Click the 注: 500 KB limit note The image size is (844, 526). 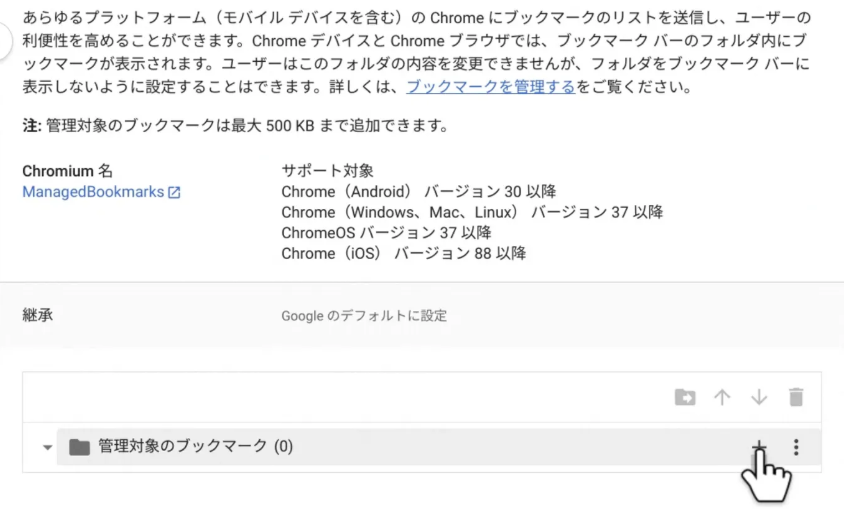pyautogui.click(x=234, y=127)
